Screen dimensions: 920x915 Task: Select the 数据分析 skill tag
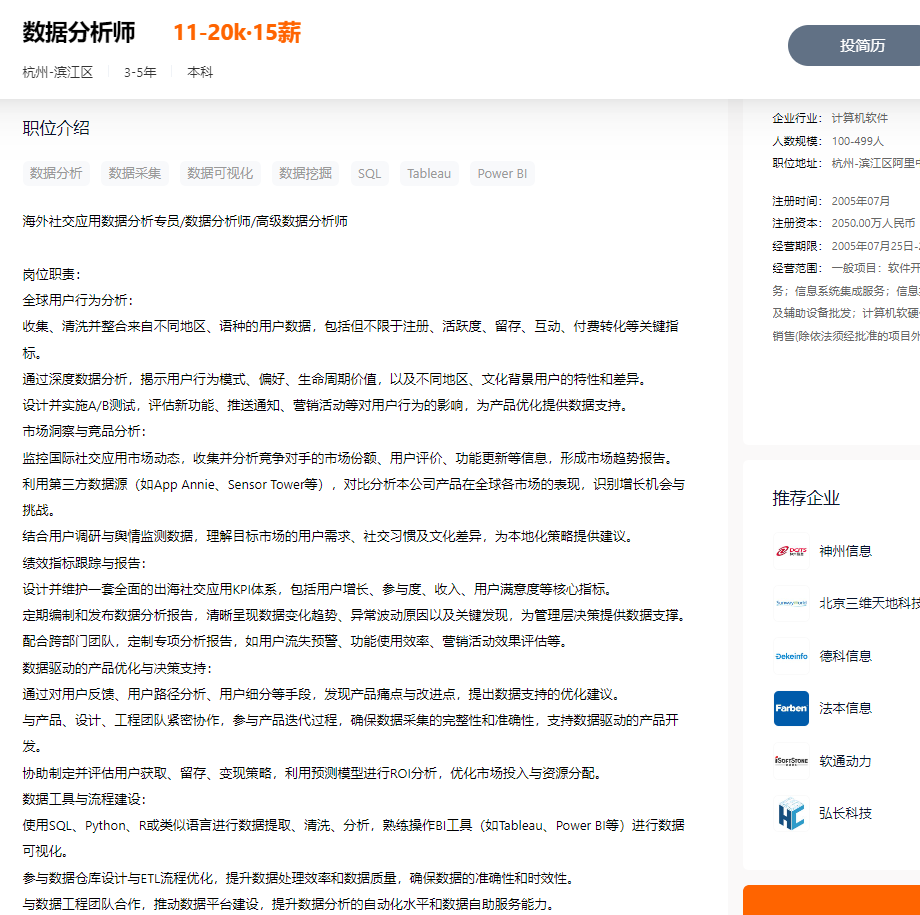tap(56, 173)
